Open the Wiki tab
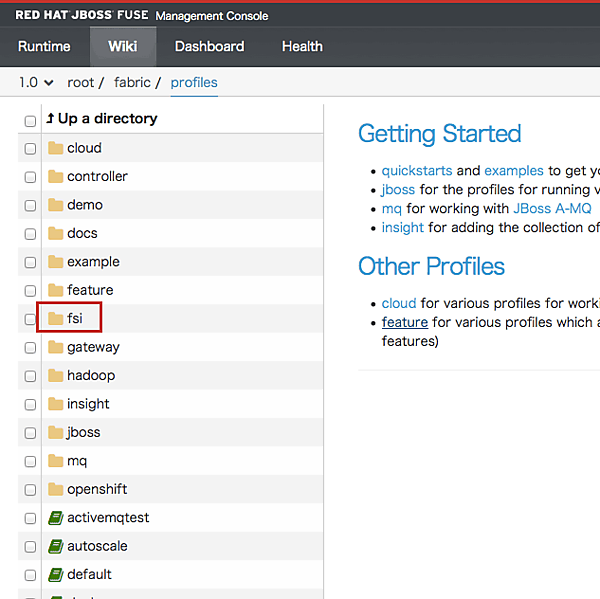This screenshot has height=599, width=600. click(x=122, y=46)
